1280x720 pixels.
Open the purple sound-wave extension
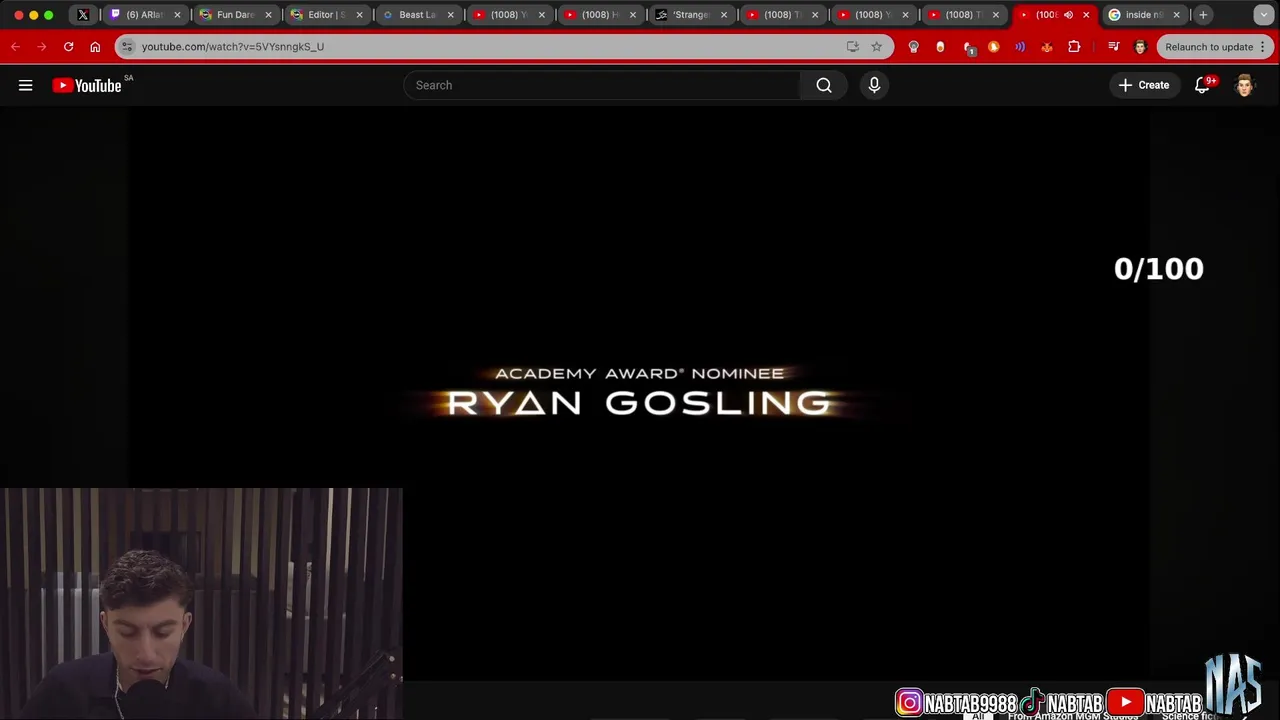(1020, 47)
